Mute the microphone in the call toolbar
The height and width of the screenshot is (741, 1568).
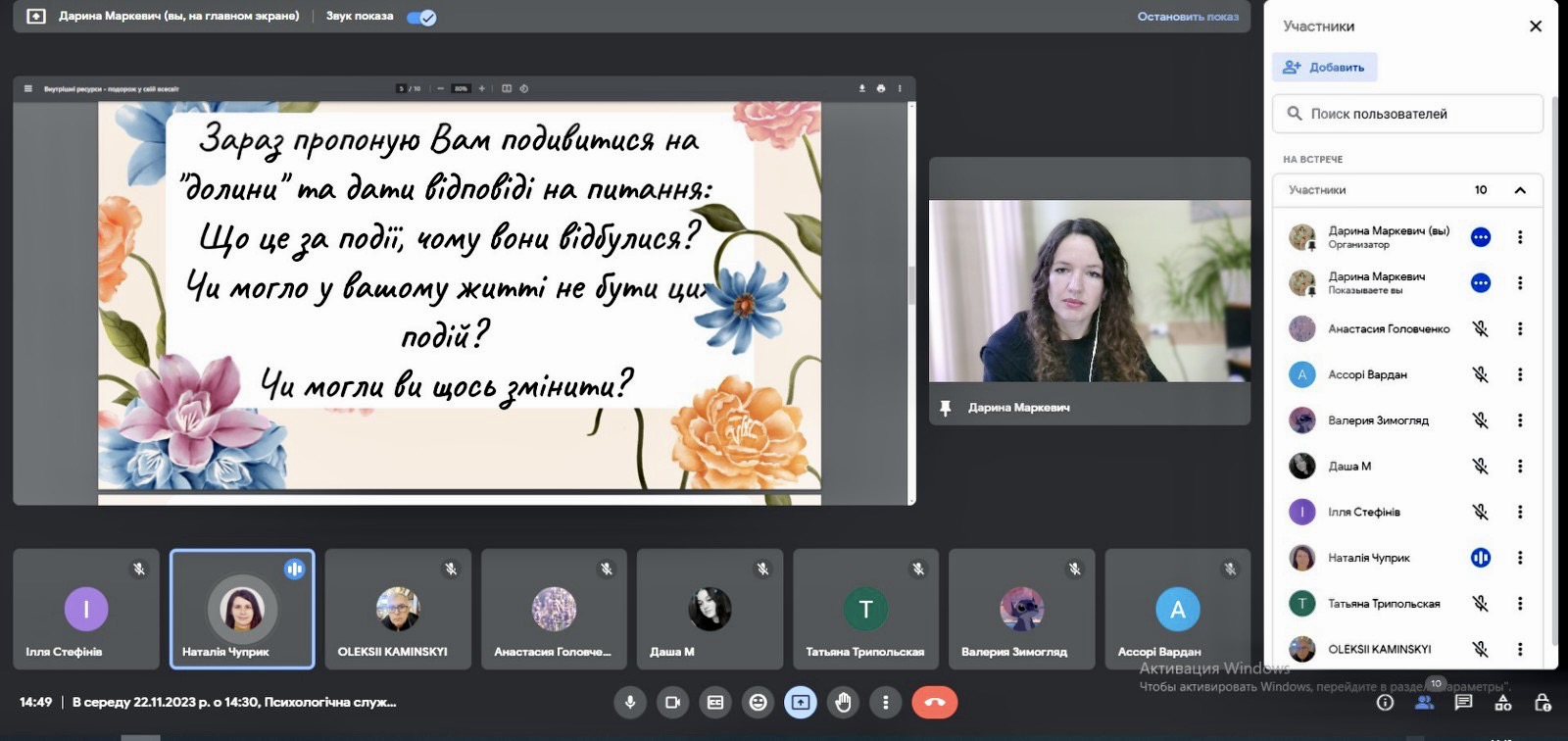pos(630,703)
